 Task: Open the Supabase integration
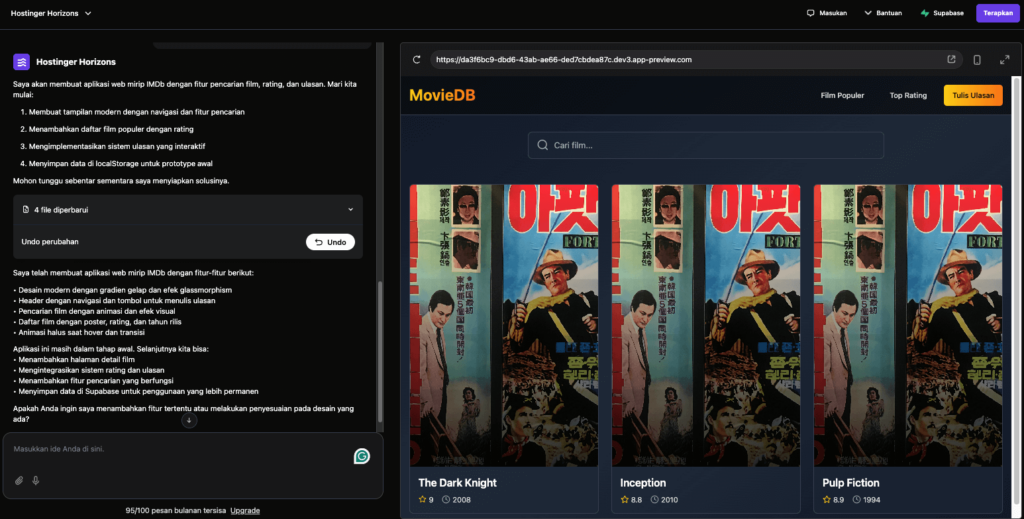[942, 13]
